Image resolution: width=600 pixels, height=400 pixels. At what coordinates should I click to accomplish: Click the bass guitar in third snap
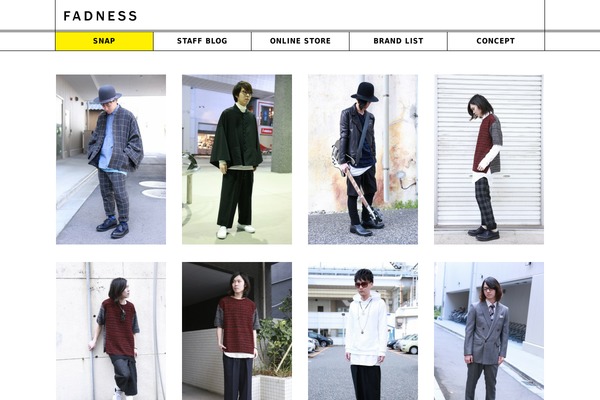[357, 186]
